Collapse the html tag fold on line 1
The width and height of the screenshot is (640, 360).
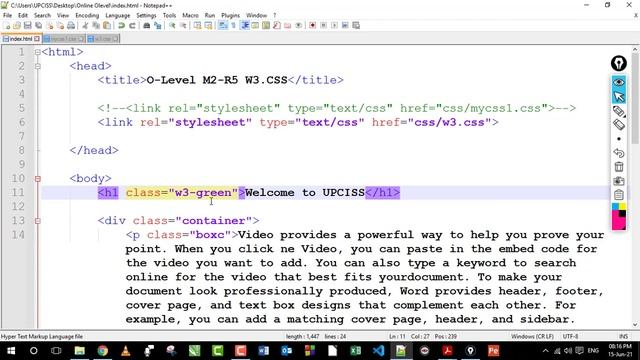(38, 52)
